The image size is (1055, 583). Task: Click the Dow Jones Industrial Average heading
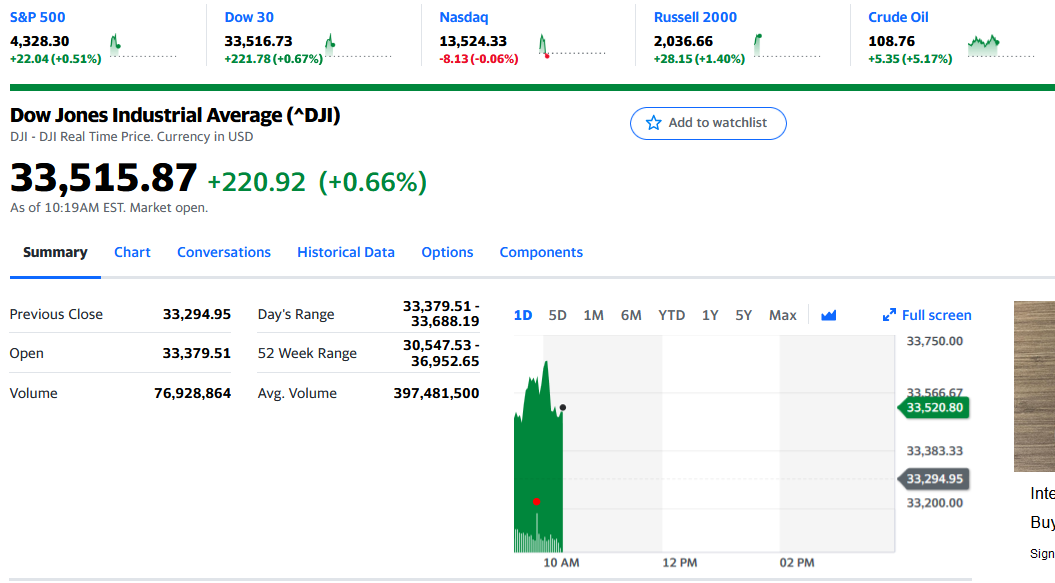point(175,115)
